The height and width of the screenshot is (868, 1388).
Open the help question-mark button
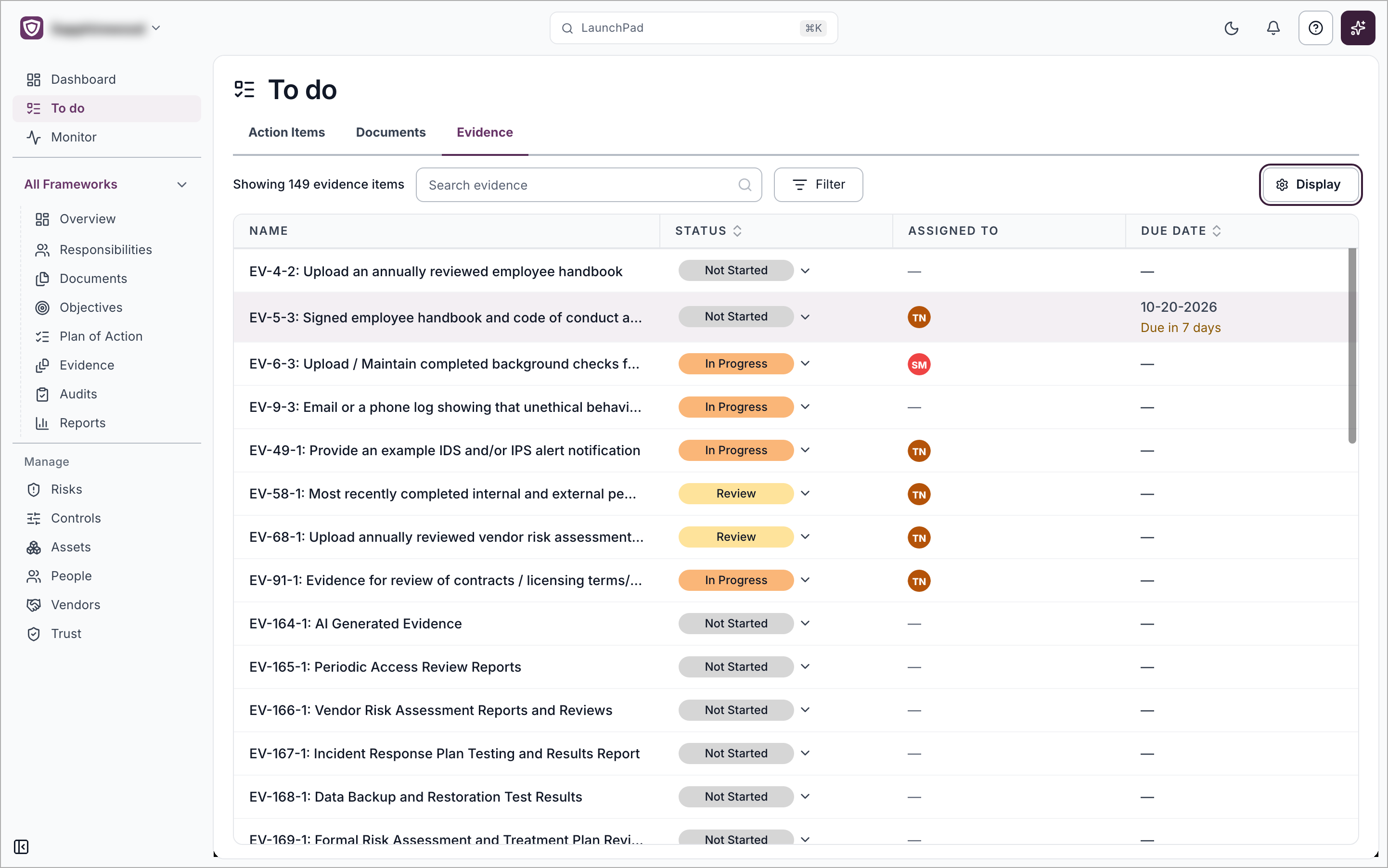pos(1315,27)
